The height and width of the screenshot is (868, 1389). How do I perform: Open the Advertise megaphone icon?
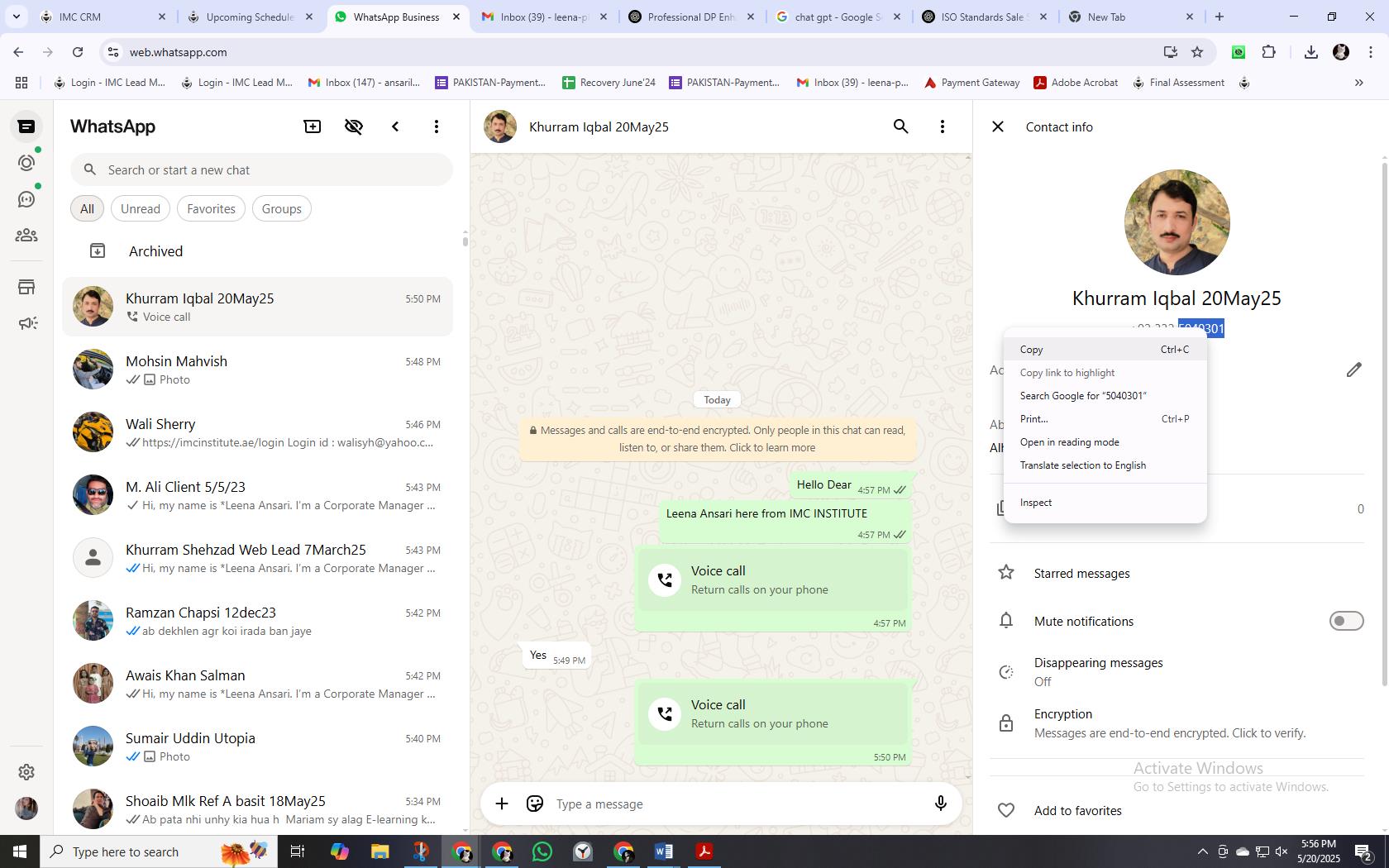(26, 323)
